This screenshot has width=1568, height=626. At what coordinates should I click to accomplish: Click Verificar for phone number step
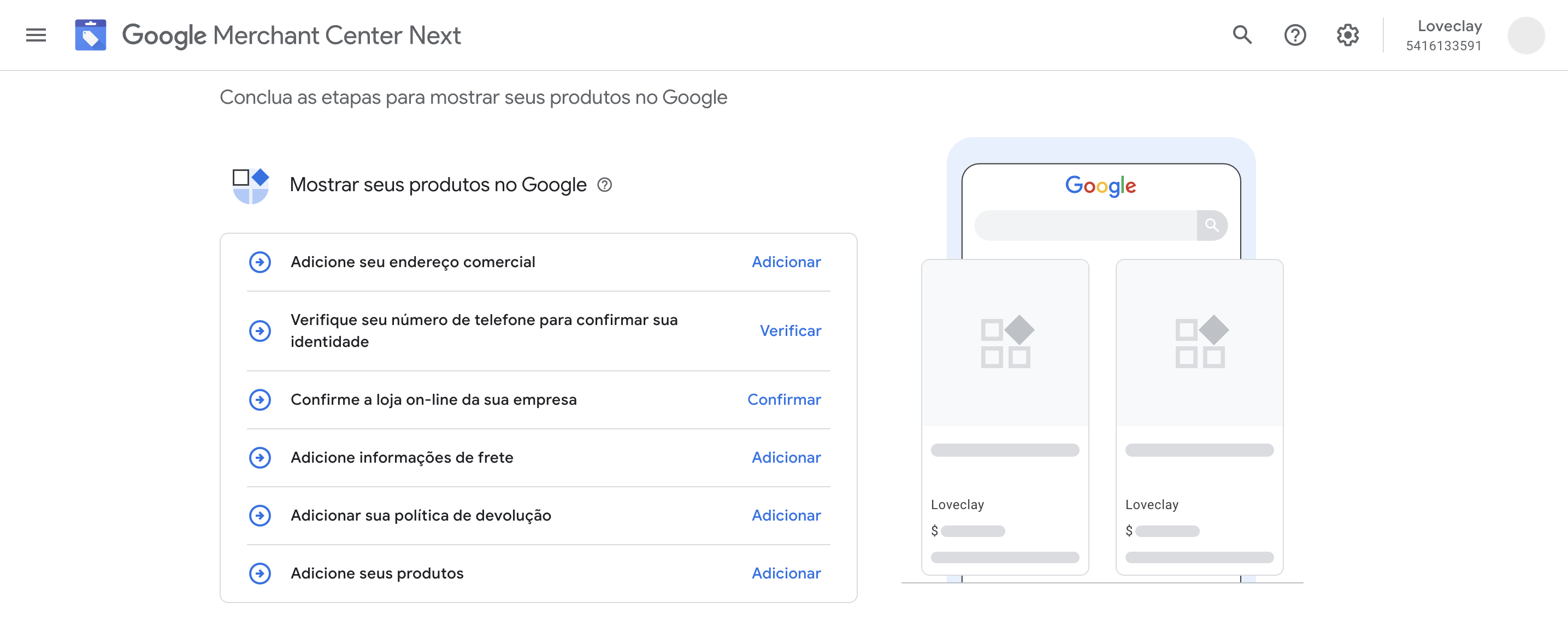pyautogui.click(x=790, y=331)
